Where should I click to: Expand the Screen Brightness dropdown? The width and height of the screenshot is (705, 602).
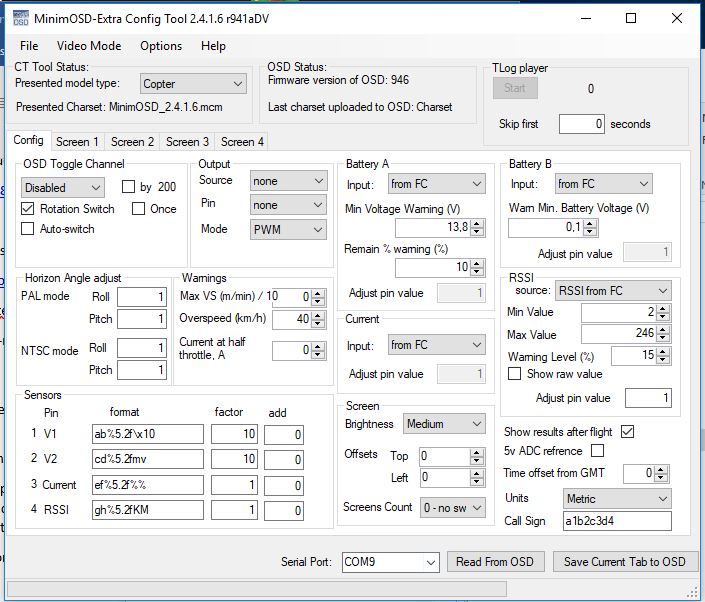tap(444, 424)
